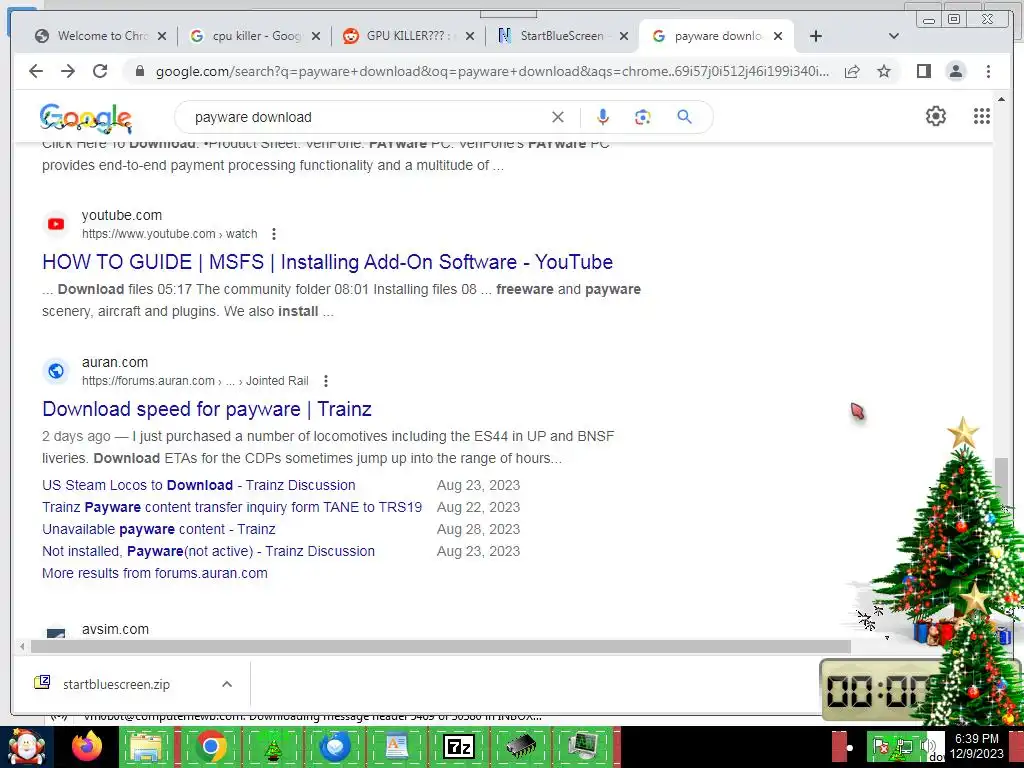Clear the search box with X
Image resolution: width=1024 pixels, height=768 pixels.
pos(558,117)
